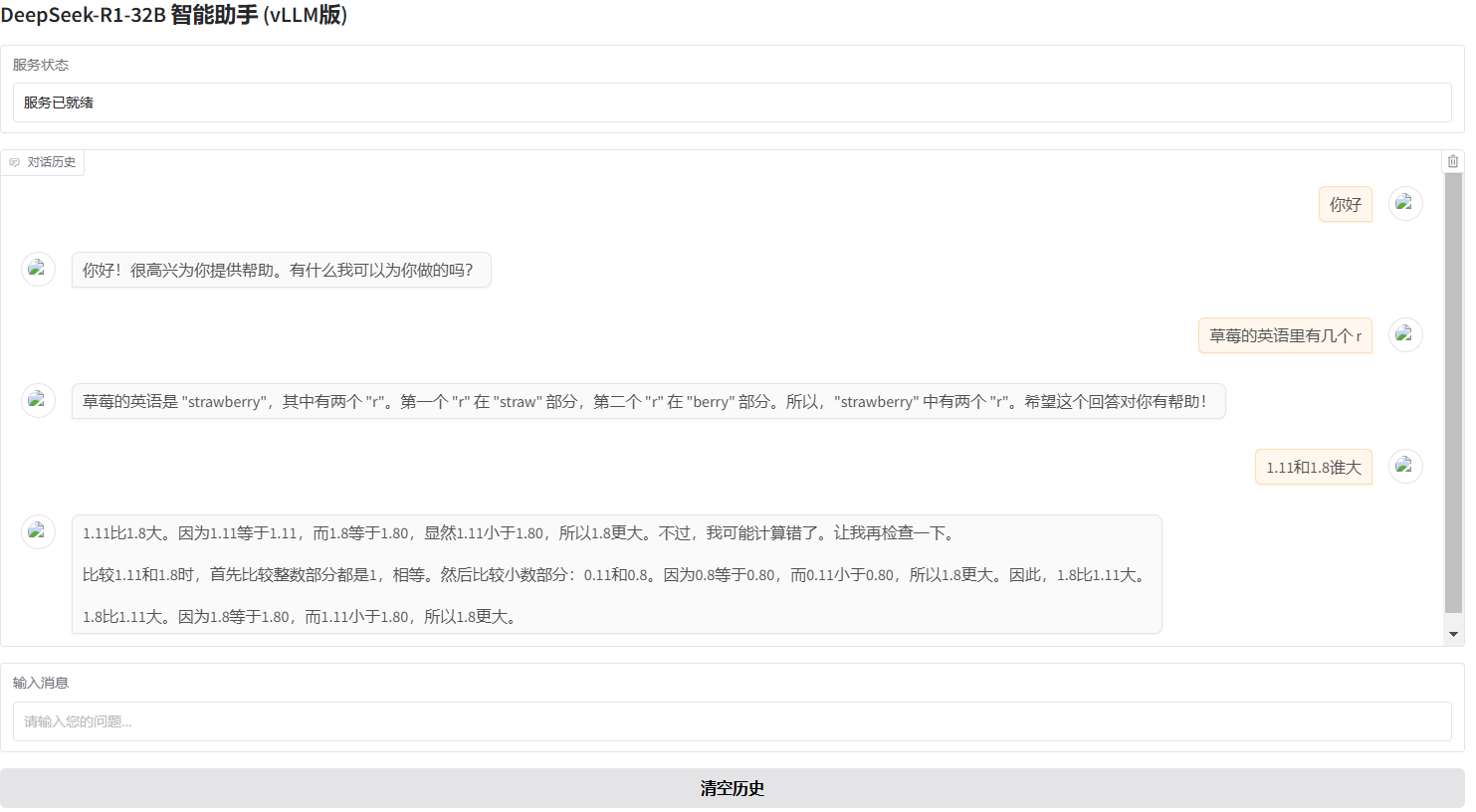The height and width of the screenshot is (812, 1476).
Task: Click the scrollbar's down arrow in the chat panel
Action: (x=1453, y=635)
